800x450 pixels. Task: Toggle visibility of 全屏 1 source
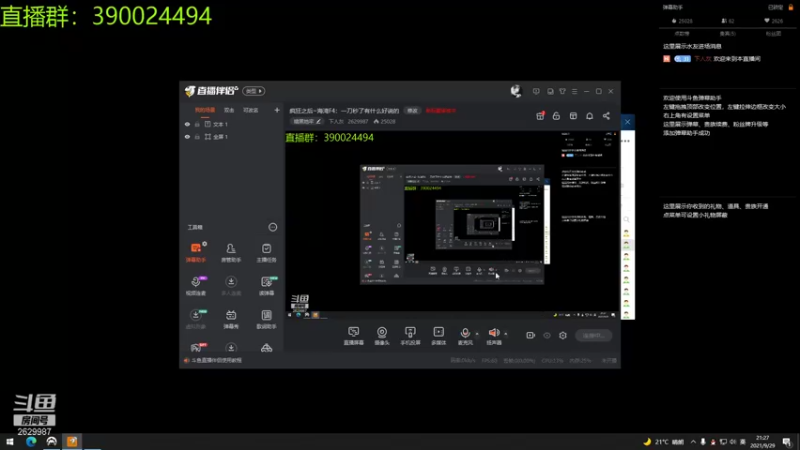(x=187, y=137)
